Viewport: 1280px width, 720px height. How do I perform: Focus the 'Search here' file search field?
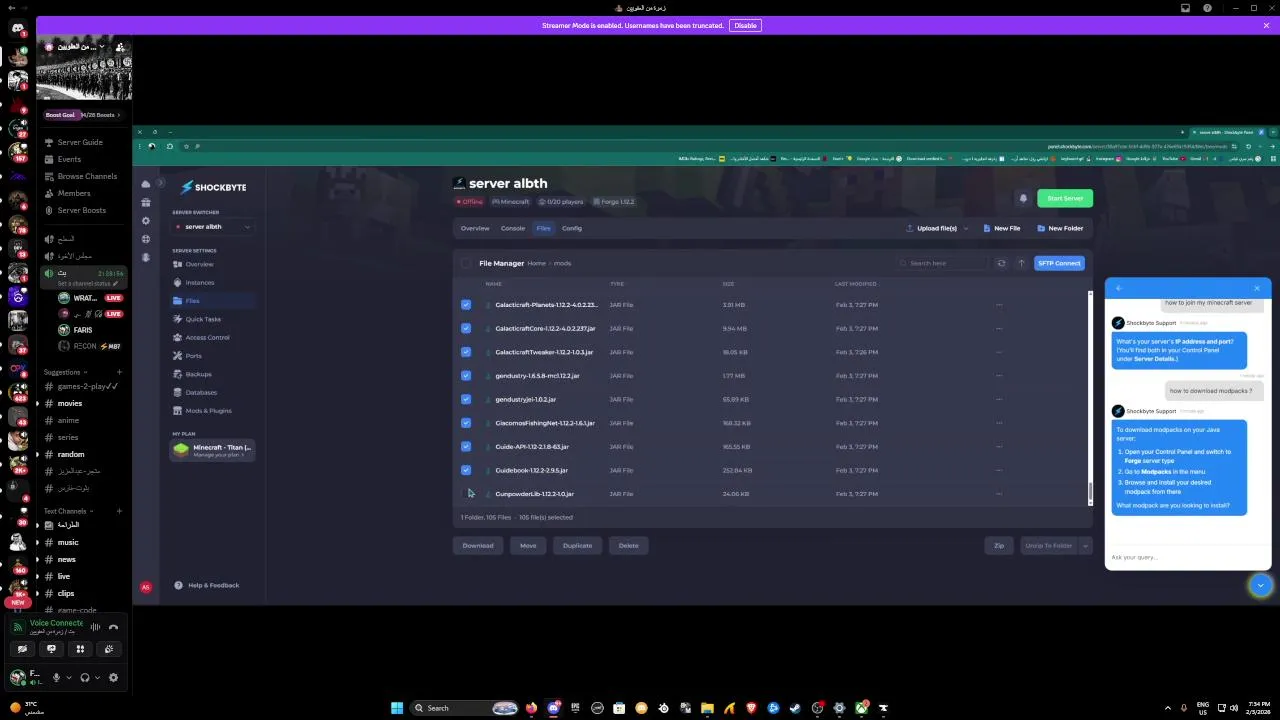(943, 263)
